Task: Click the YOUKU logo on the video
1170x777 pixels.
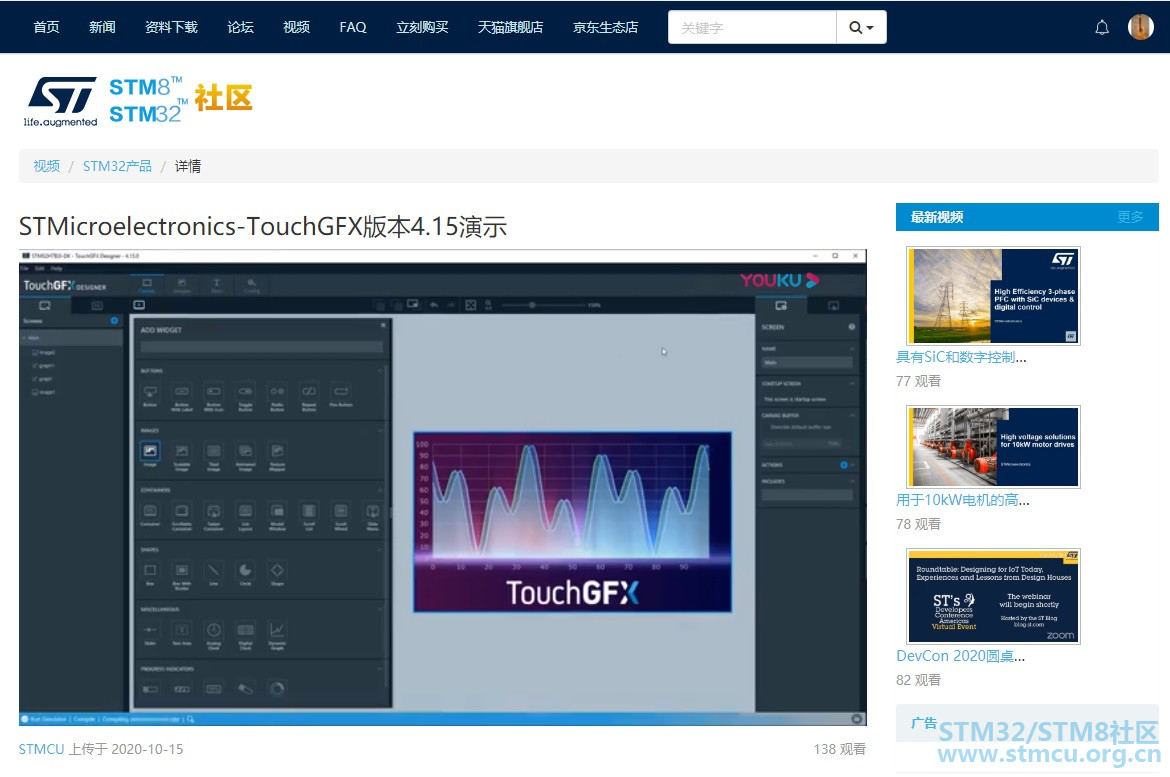Action: [780, 281]
